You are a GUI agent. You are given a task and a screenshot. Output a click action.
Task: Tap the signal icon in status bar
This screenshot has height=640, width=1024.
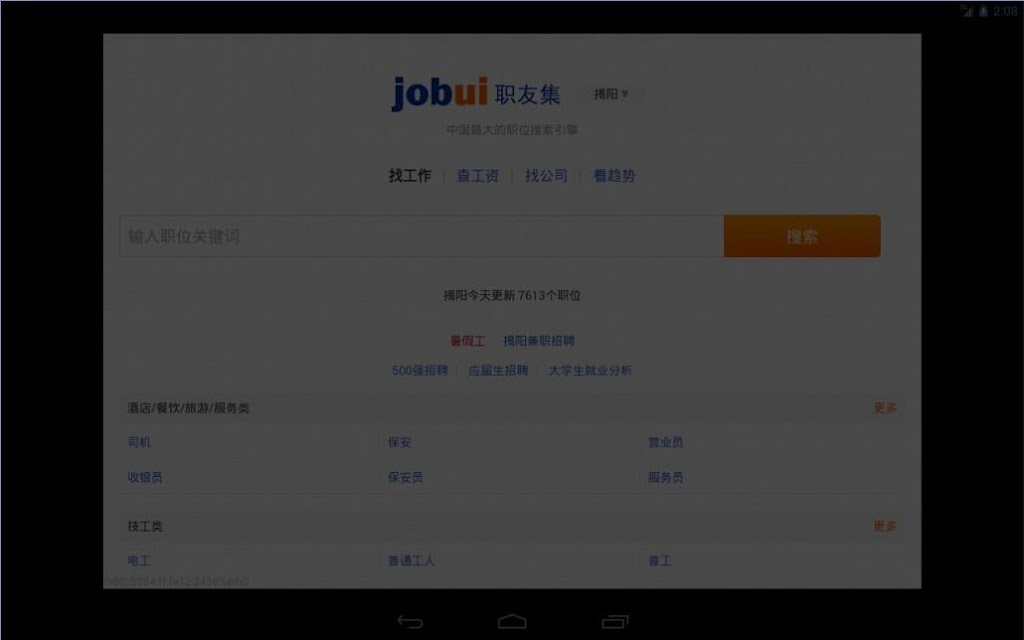(x=967, y=10)
